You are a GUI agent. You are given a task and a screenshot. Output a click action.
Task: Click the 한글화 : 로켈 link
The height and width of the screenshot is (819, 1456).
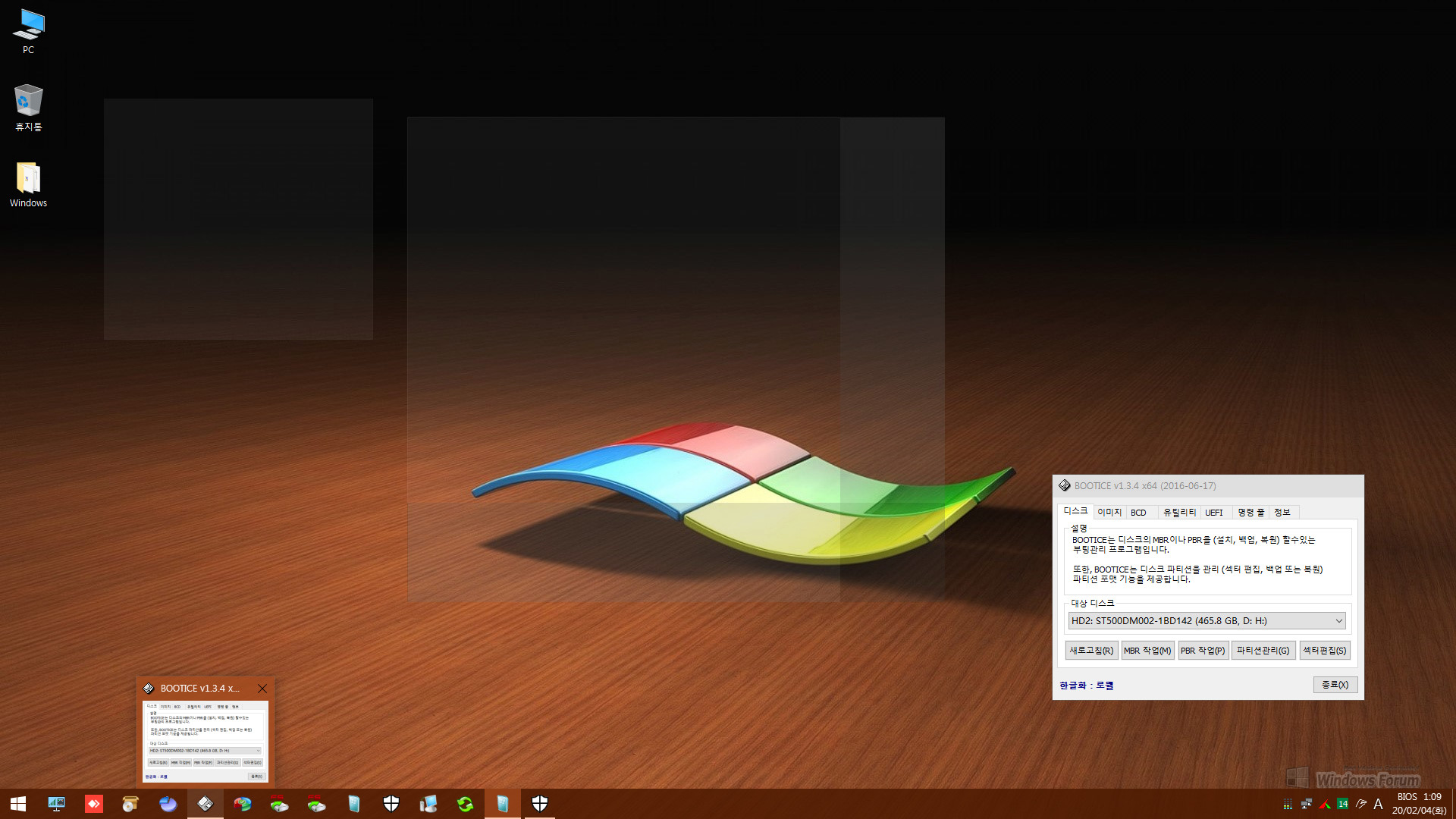tap(1087, 686)
